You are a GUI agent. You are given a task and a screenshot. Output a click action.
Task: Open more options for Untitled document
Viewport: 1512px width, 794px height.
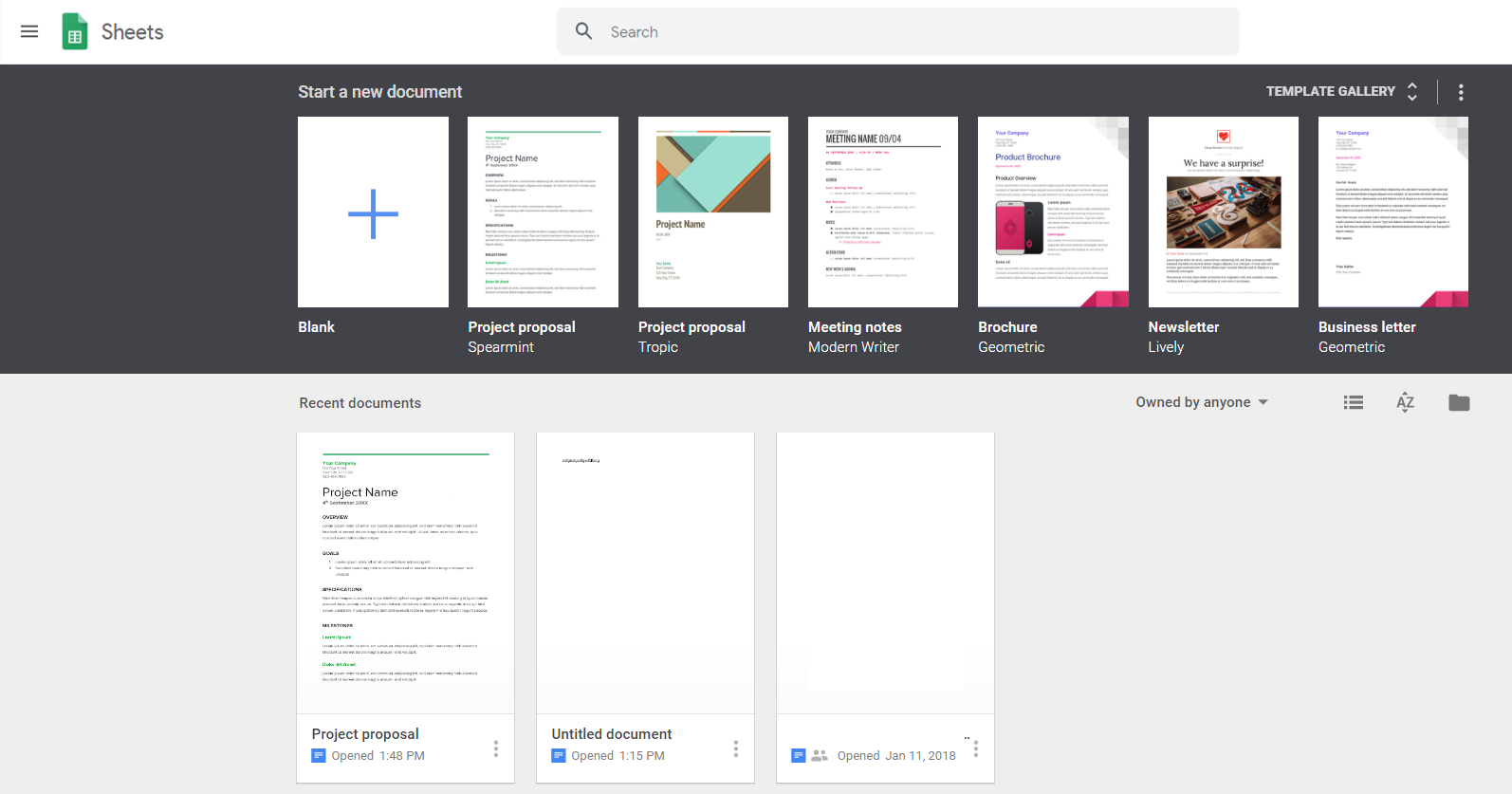tap(736, 748)
